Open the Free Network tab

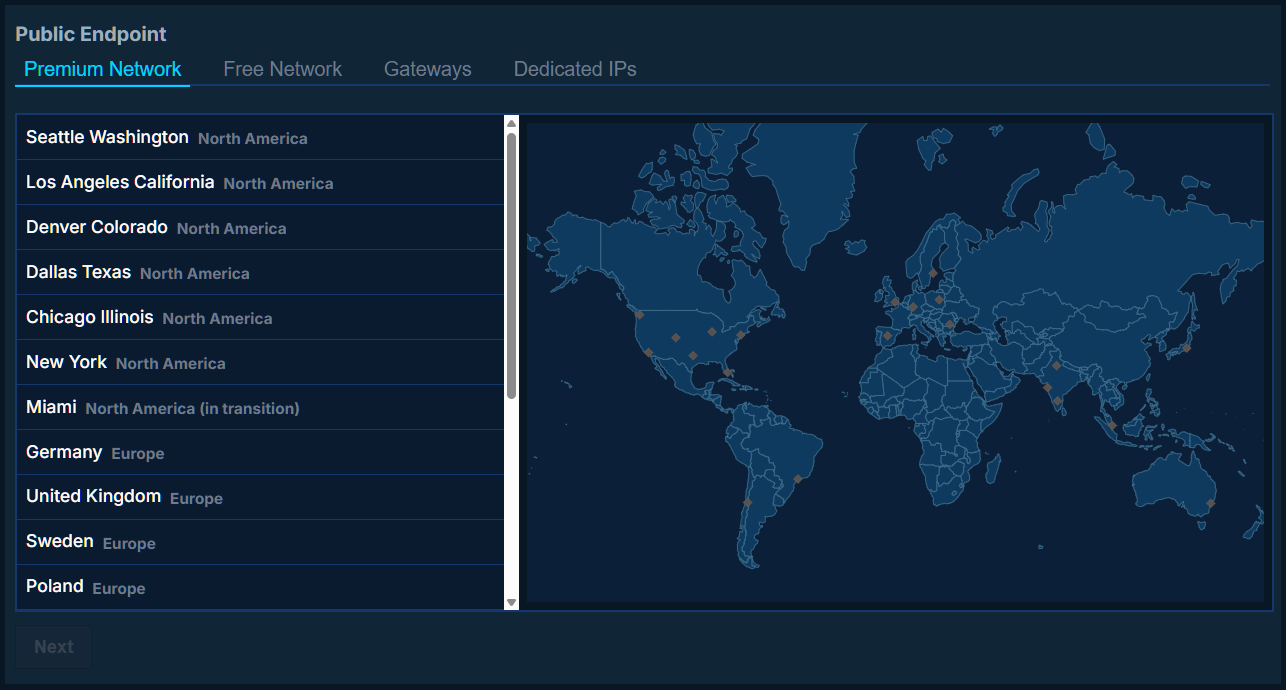click(x=283, y=69)
